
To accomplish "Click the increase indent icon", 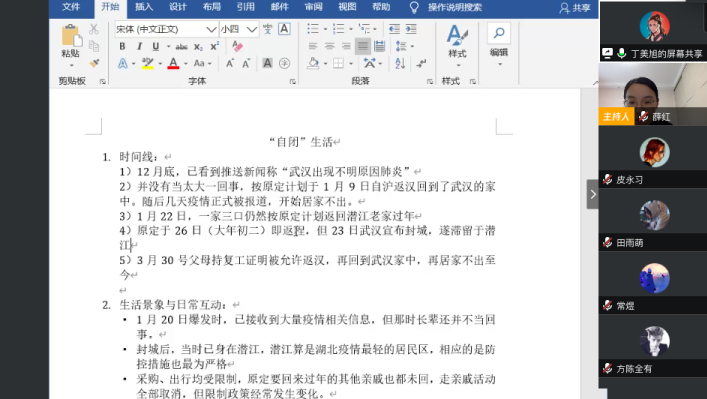I will (x=411, y=29).
